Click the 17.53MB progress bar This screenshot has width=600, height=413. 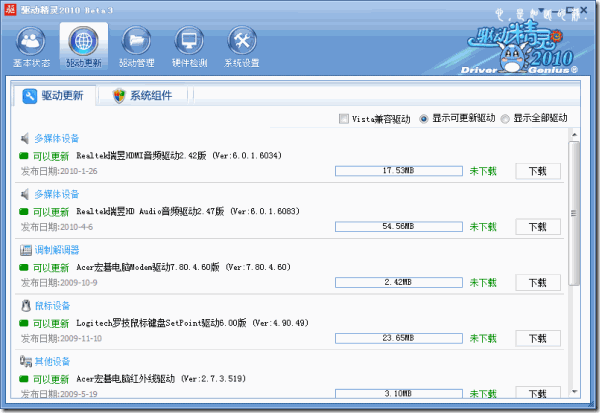pos(399,171)
